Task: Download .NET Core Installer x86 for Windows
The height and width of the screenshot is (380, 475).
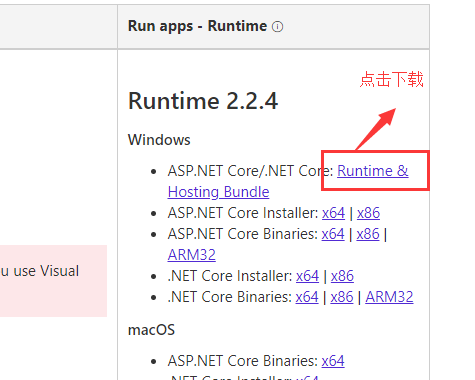Action: [x=342, y=276]
